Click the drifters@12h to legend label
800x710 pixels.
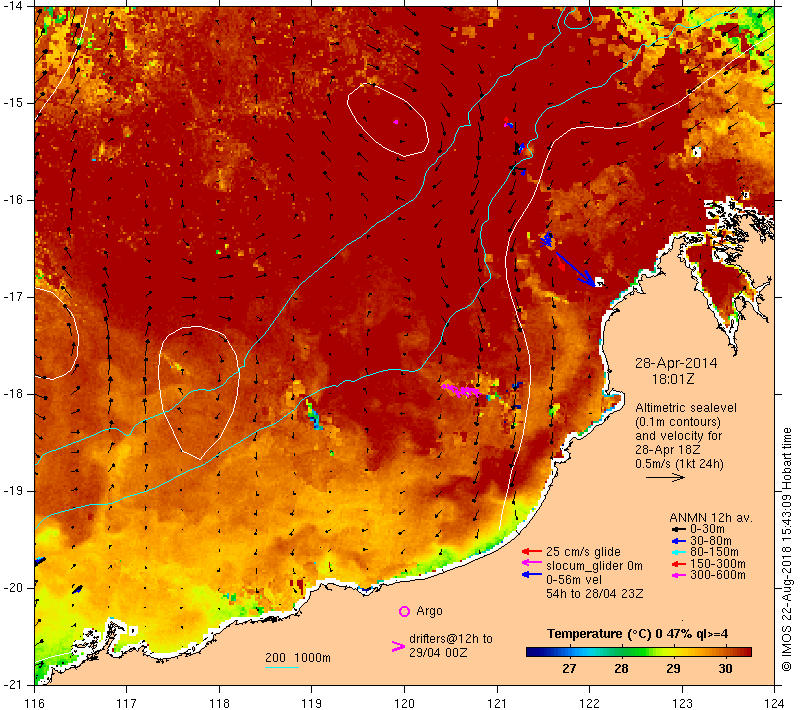[x=451, y=639]
